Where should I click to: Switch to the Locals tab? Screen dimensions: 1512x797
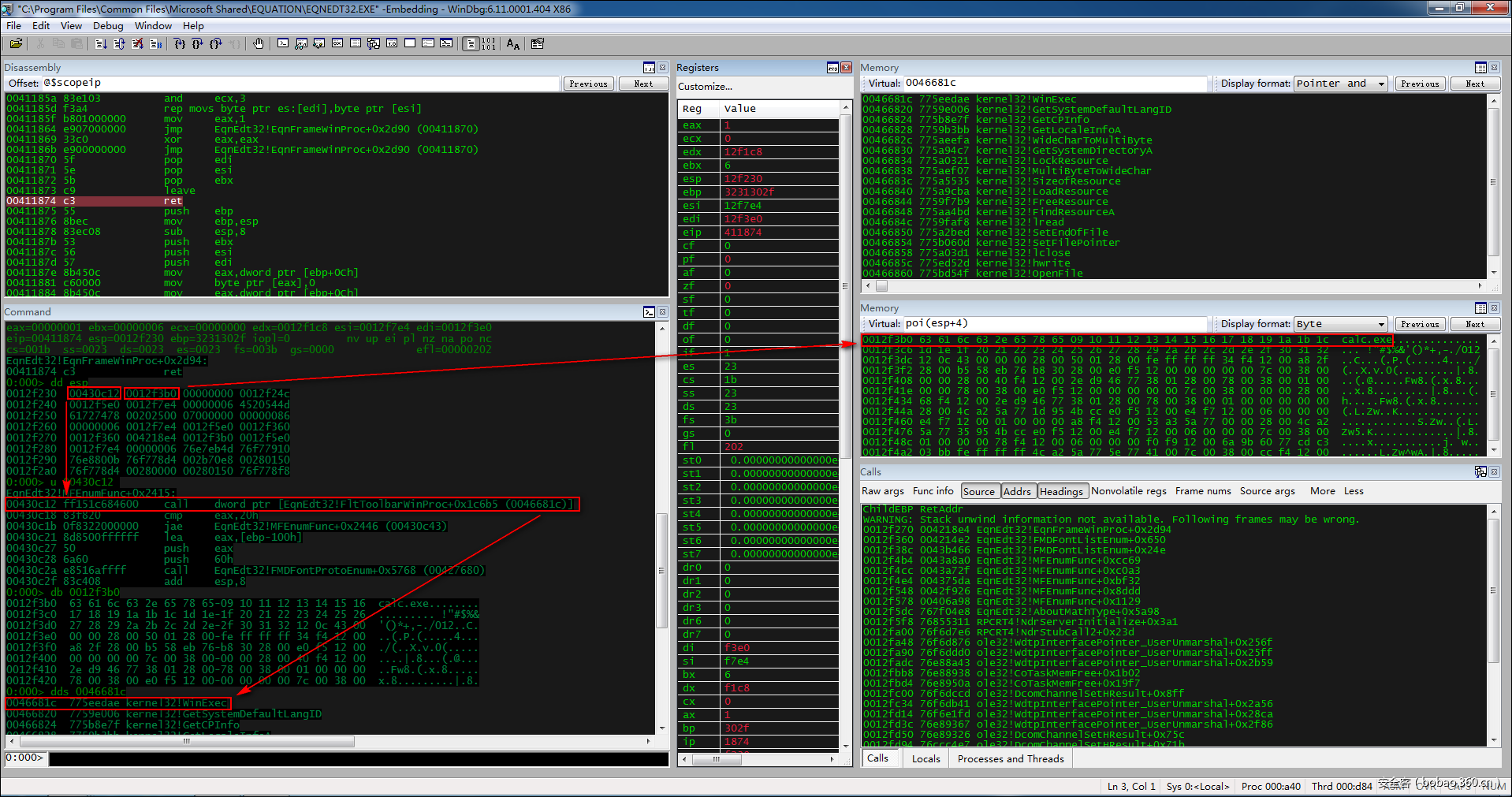tap(925, 758)
